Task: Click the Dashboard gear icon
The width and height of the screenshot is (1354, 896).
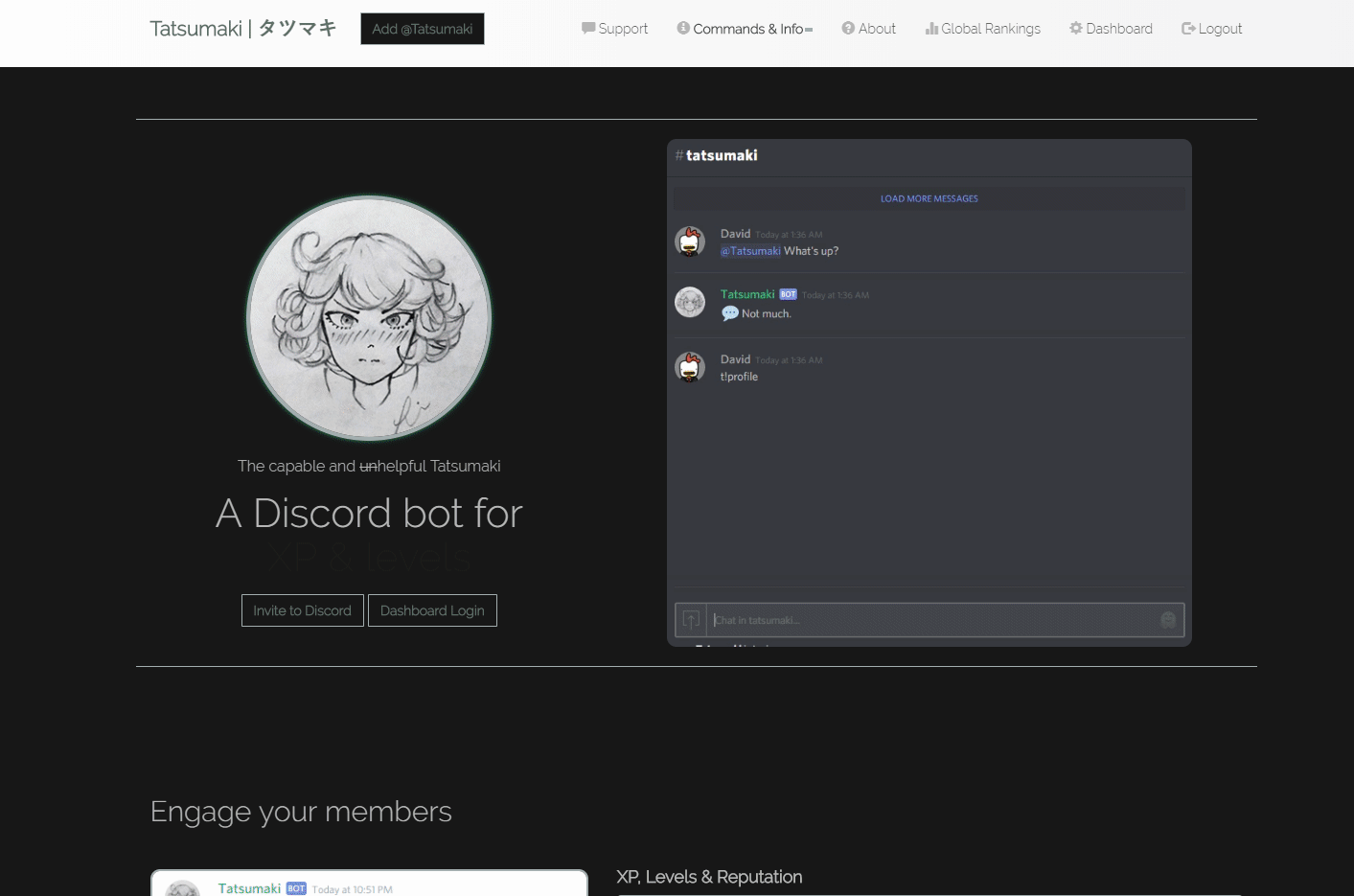Action: (x=1076, y=28)
